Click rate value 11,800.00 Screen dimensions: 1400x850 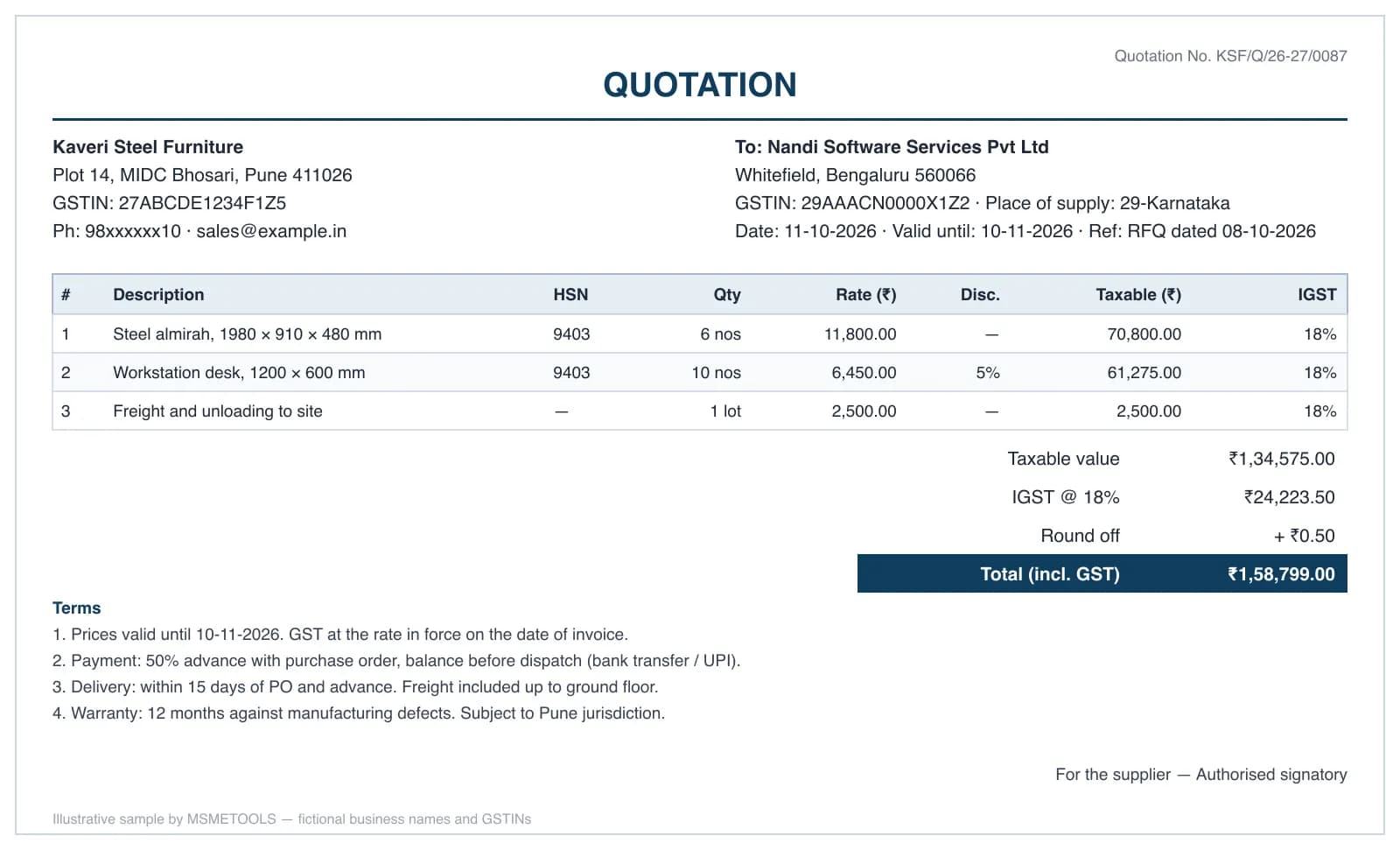[860, 334]
